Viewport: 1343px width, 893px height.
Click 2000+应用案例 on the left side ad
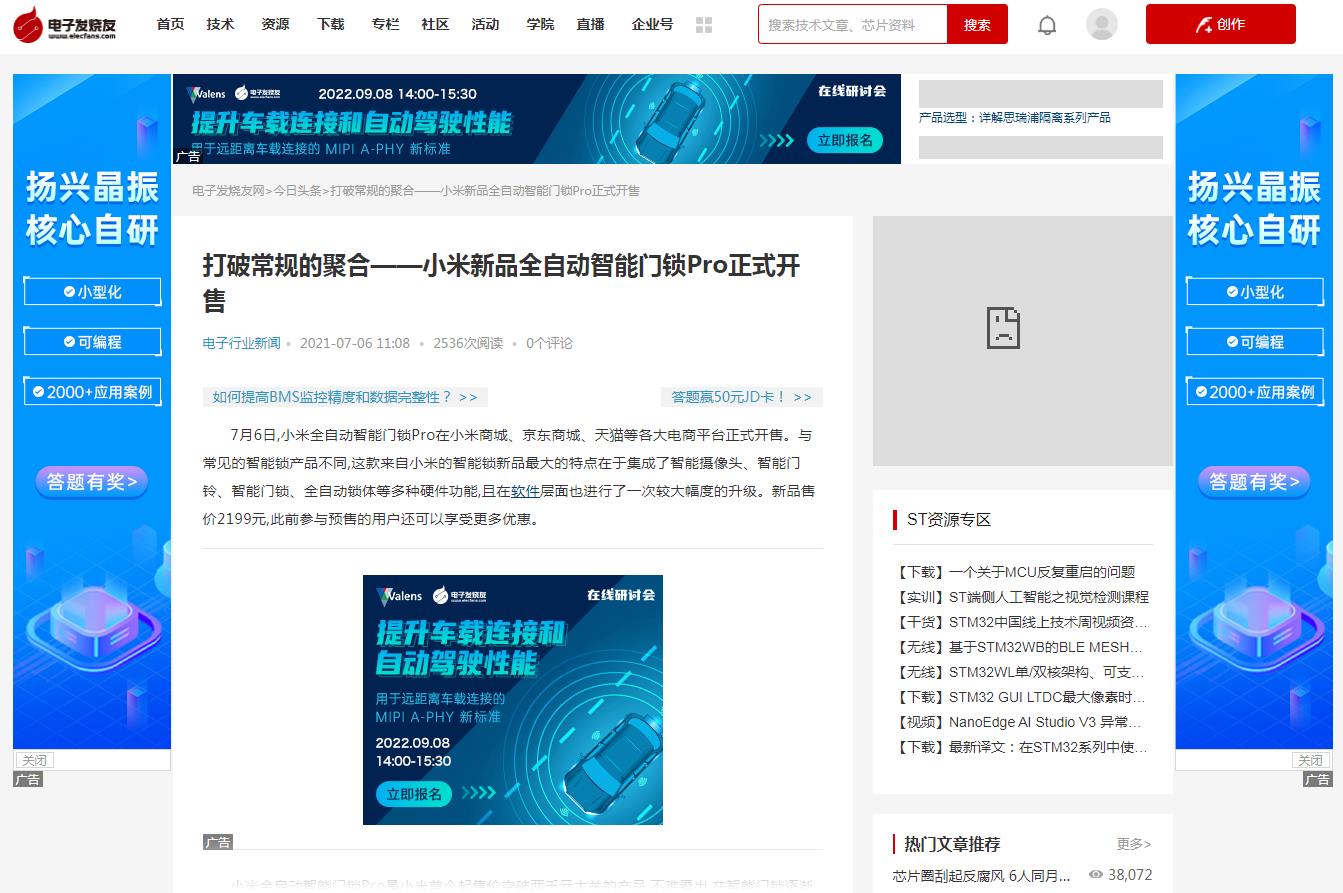click(x=92, y=392)
